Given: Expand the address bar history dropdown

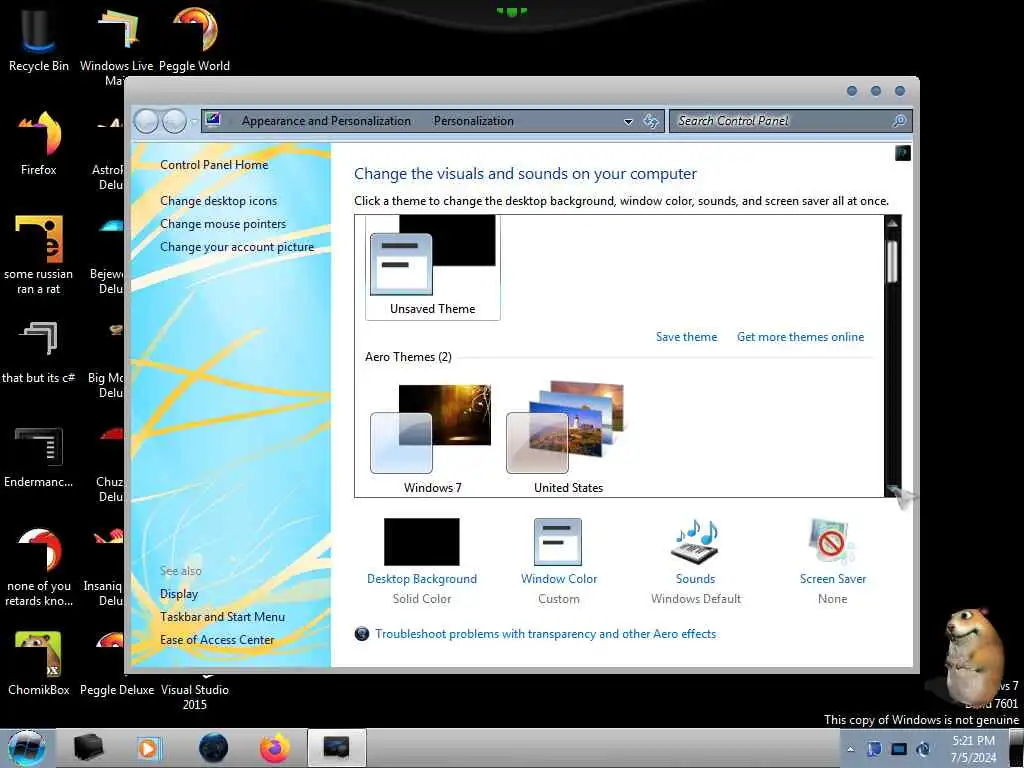Looking at the screenshot, I should pos(628,121).
